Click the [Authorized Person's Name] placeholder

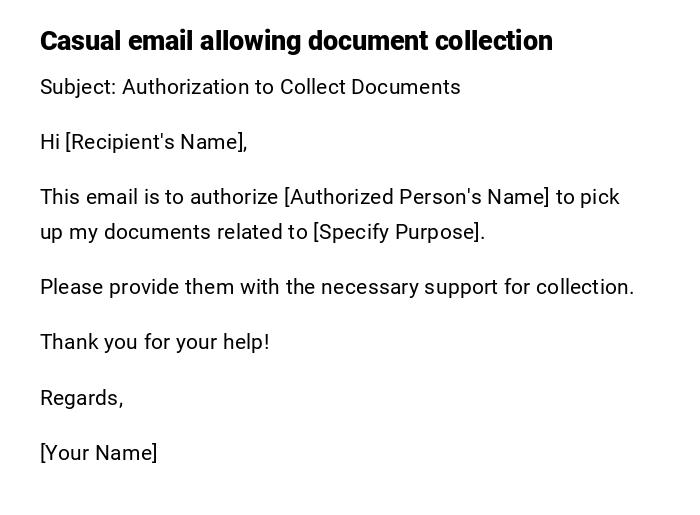[x=417, y=197]
